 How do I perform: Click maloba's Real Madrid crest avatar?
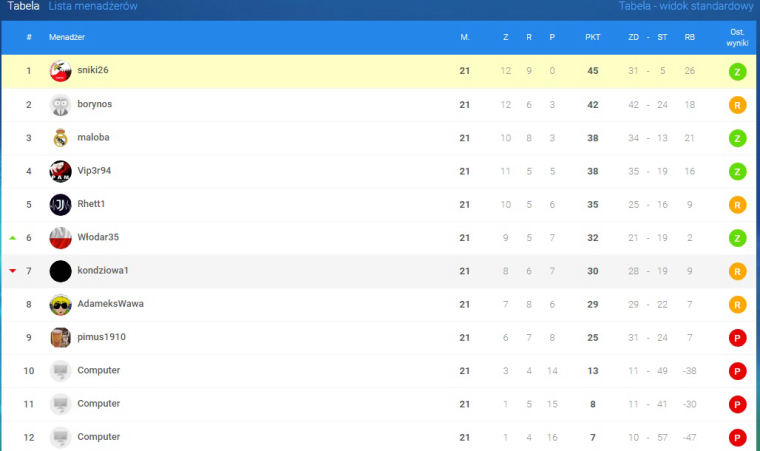(x=61, y=138)
